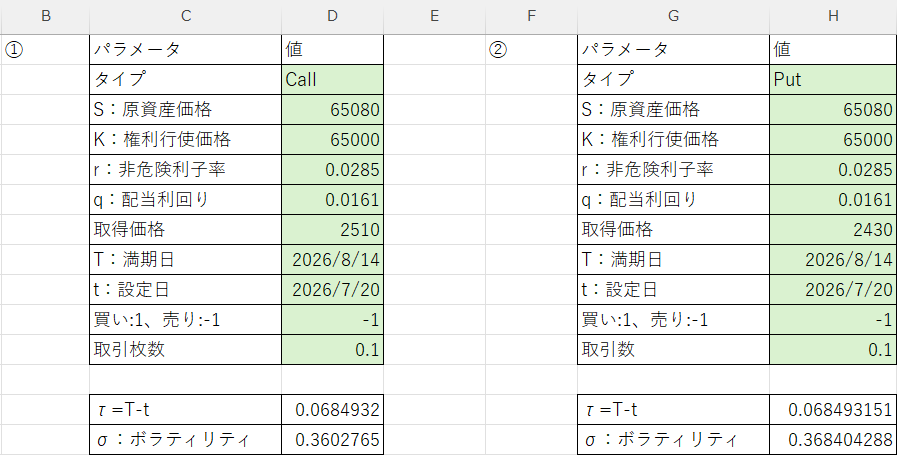The image size is (897, 455).
Task: Select the circled ① label cell
Action: [45, 50]
